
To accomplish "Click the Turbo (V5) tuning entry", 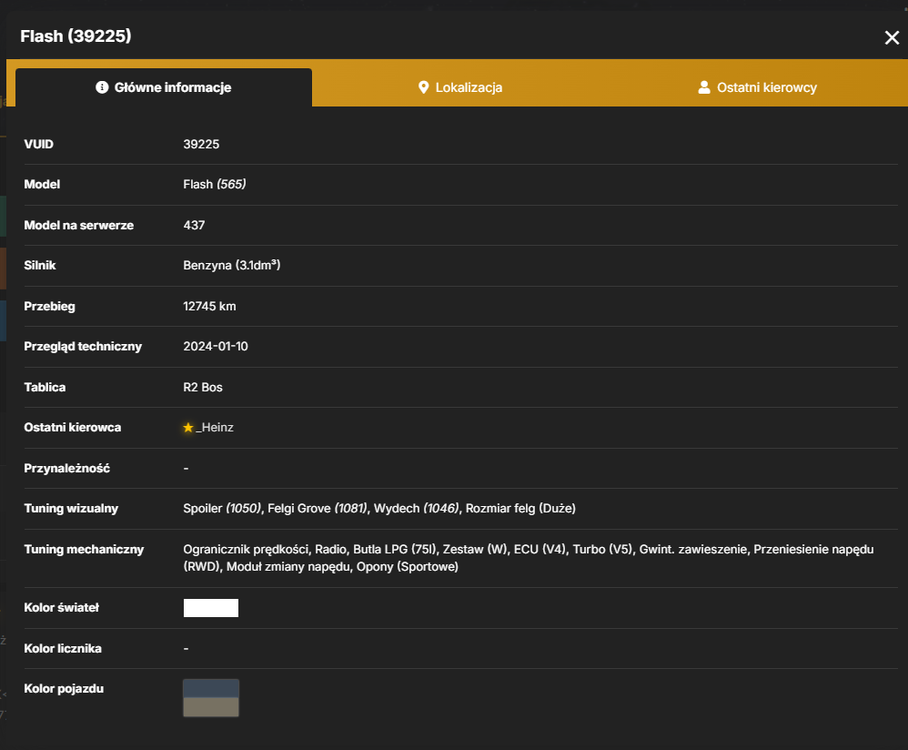I will click(603, 550).
